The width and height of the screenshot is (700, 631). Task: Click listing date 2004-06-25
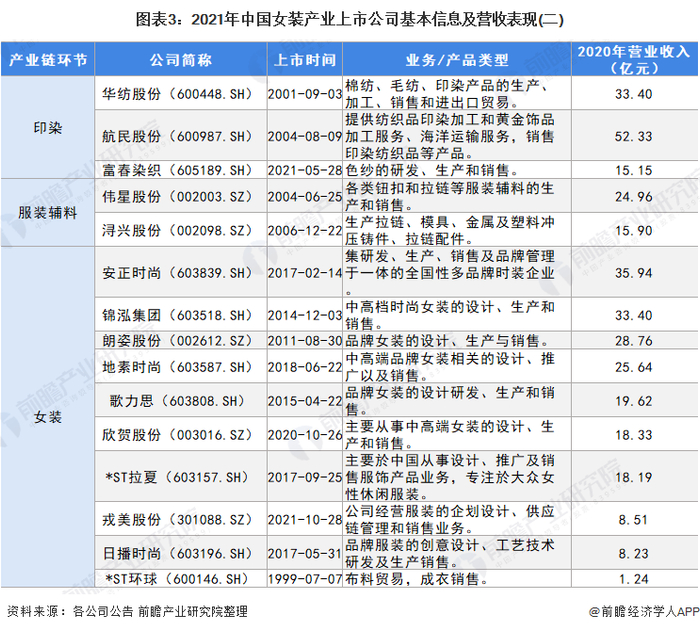coord(305,196)
